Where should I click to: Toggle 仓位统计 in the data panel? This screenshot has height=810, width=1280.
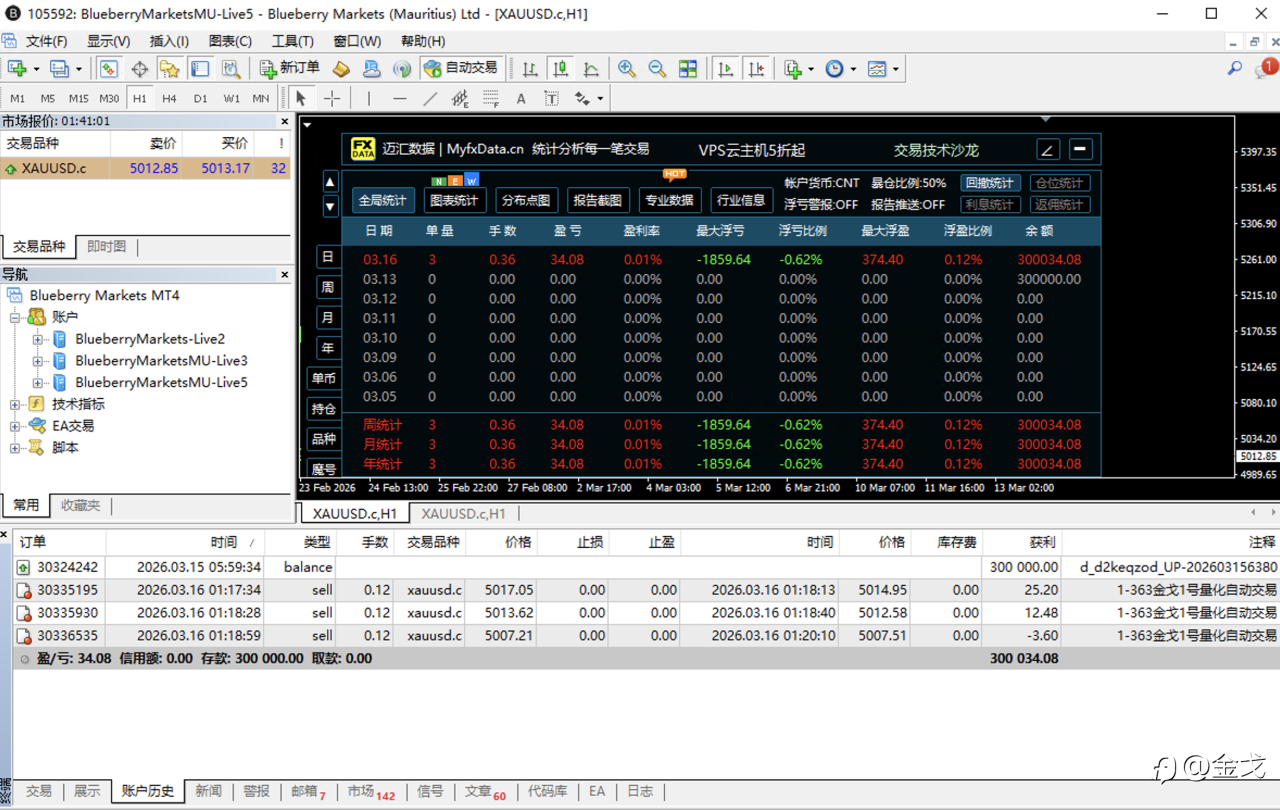(1060, 183)
